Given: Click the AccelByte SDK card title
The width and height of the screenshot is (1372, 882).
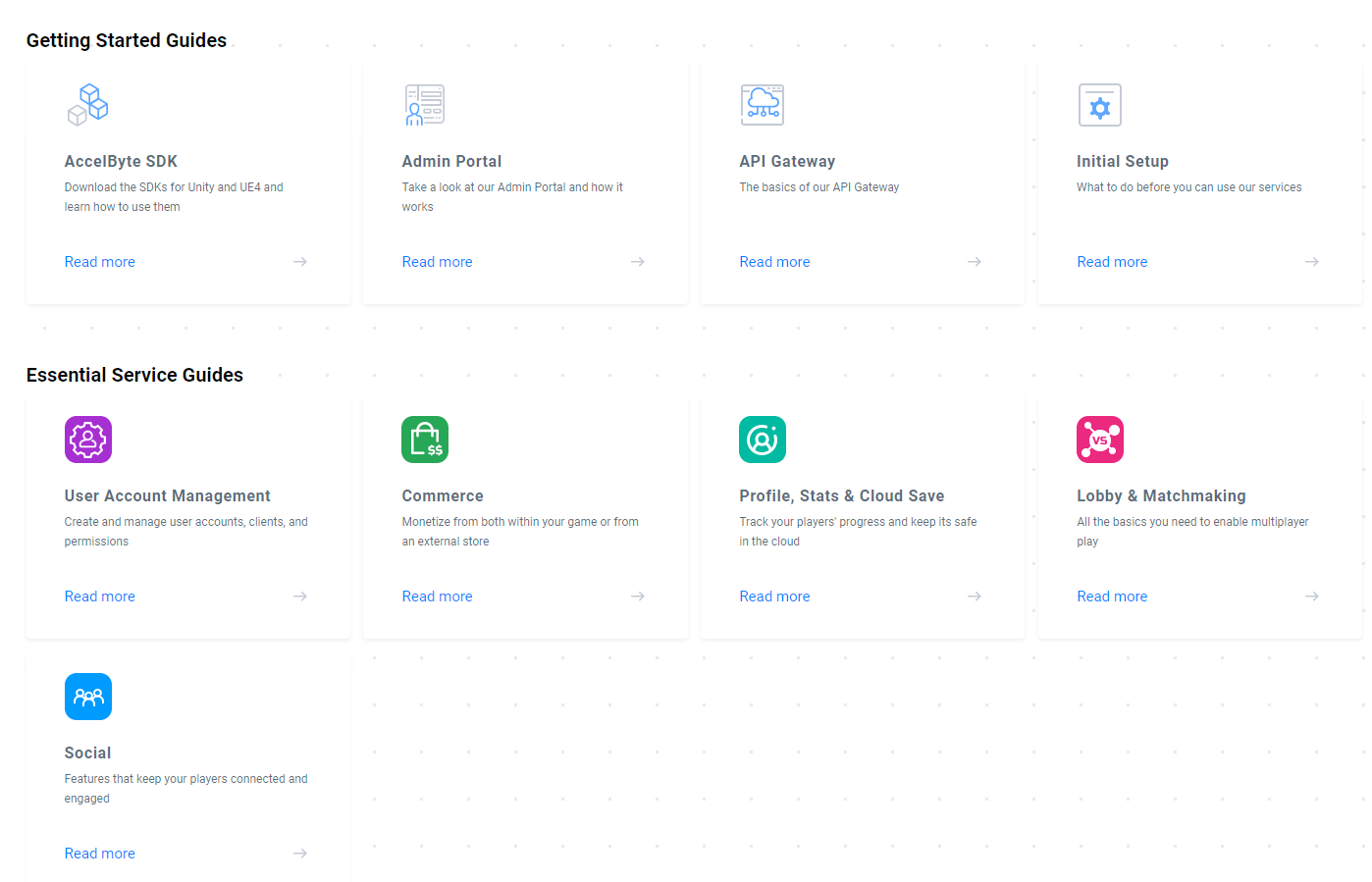Looking at the screenshot, I should click(121, 162).
